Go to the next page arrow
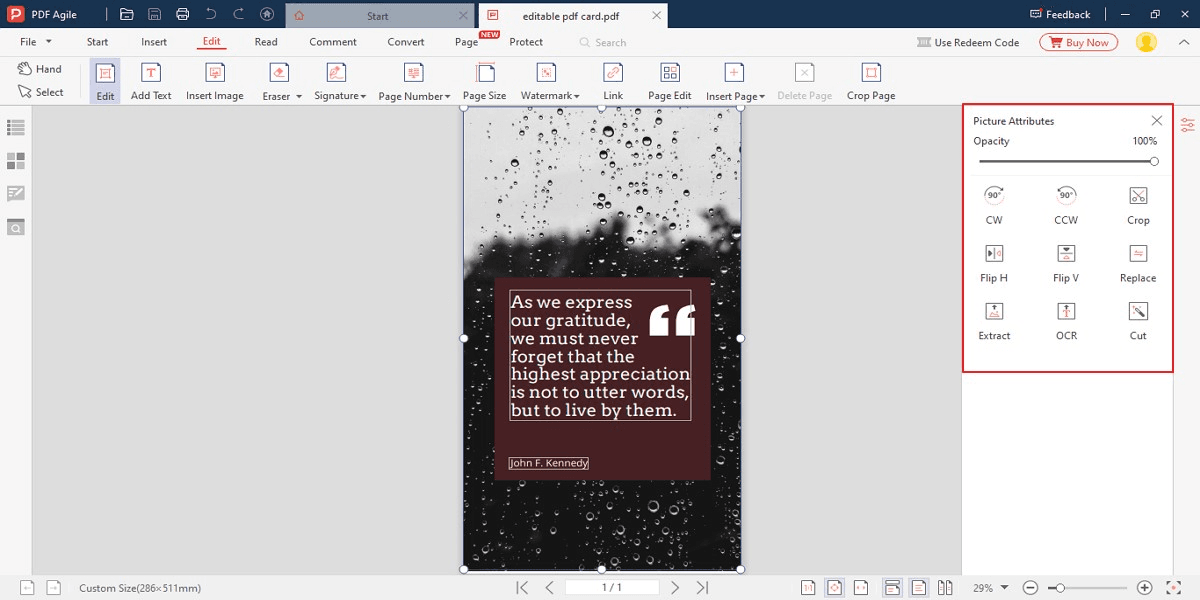 pyautogui.click(x=675, y=588)
